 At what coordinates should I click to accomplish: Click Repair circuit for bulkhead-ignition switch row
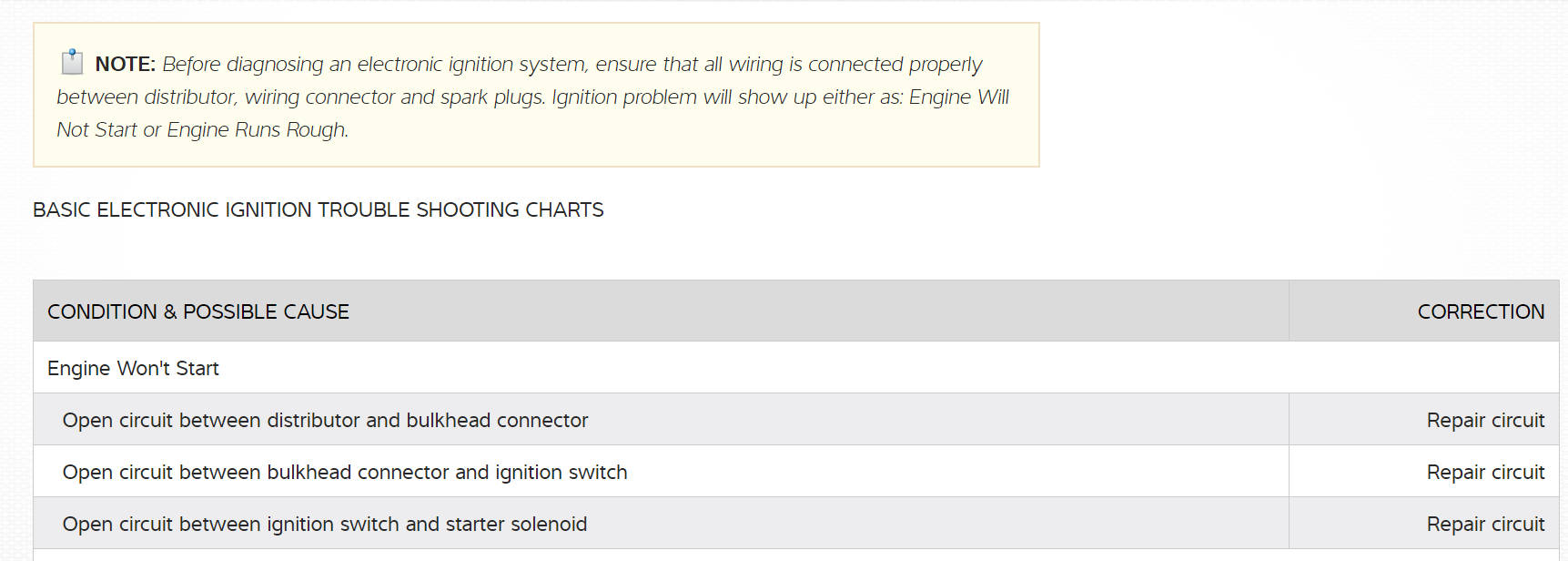pyautogui.click(x=1485, y=473)
